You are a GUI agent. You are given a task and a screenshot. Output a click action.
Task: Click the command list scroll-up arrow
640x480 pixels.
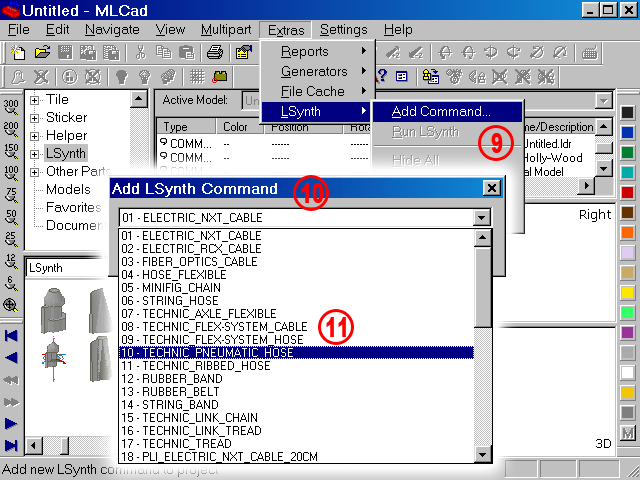click(x=482, y=237)
